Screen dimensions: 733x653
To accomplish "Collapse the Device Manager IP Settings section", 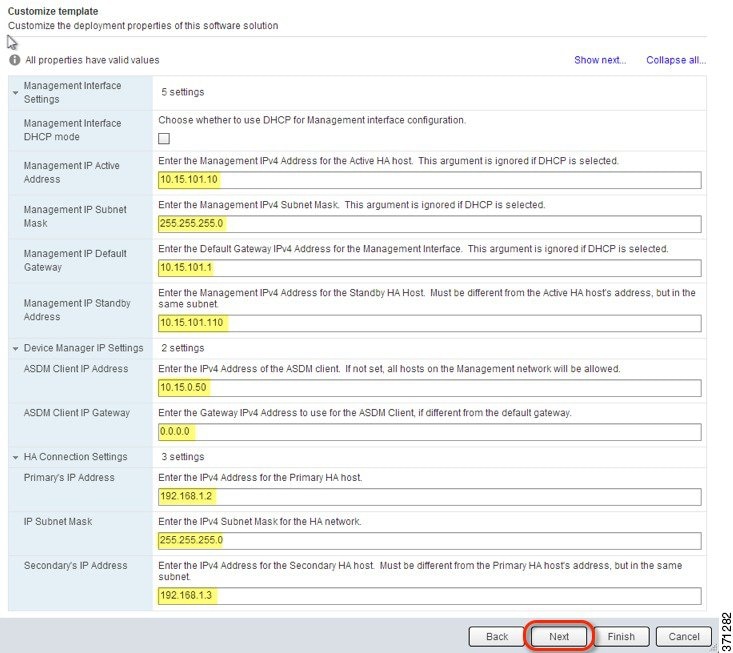I will pyautogui.click(x=15, y=348).
